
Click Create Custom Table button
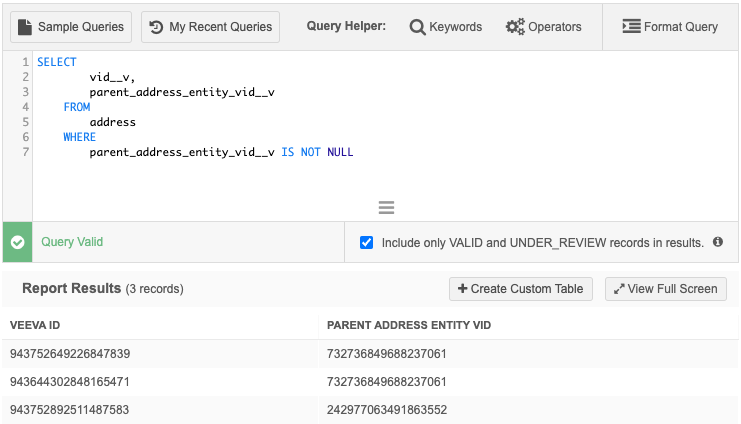tap(520, 289)
